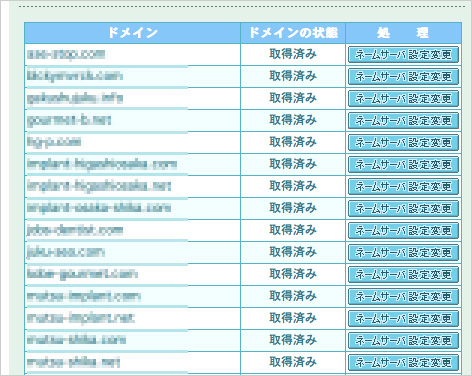Select ネームサーバ設定変更 in the ninth domain row

(x=403, y=231)
